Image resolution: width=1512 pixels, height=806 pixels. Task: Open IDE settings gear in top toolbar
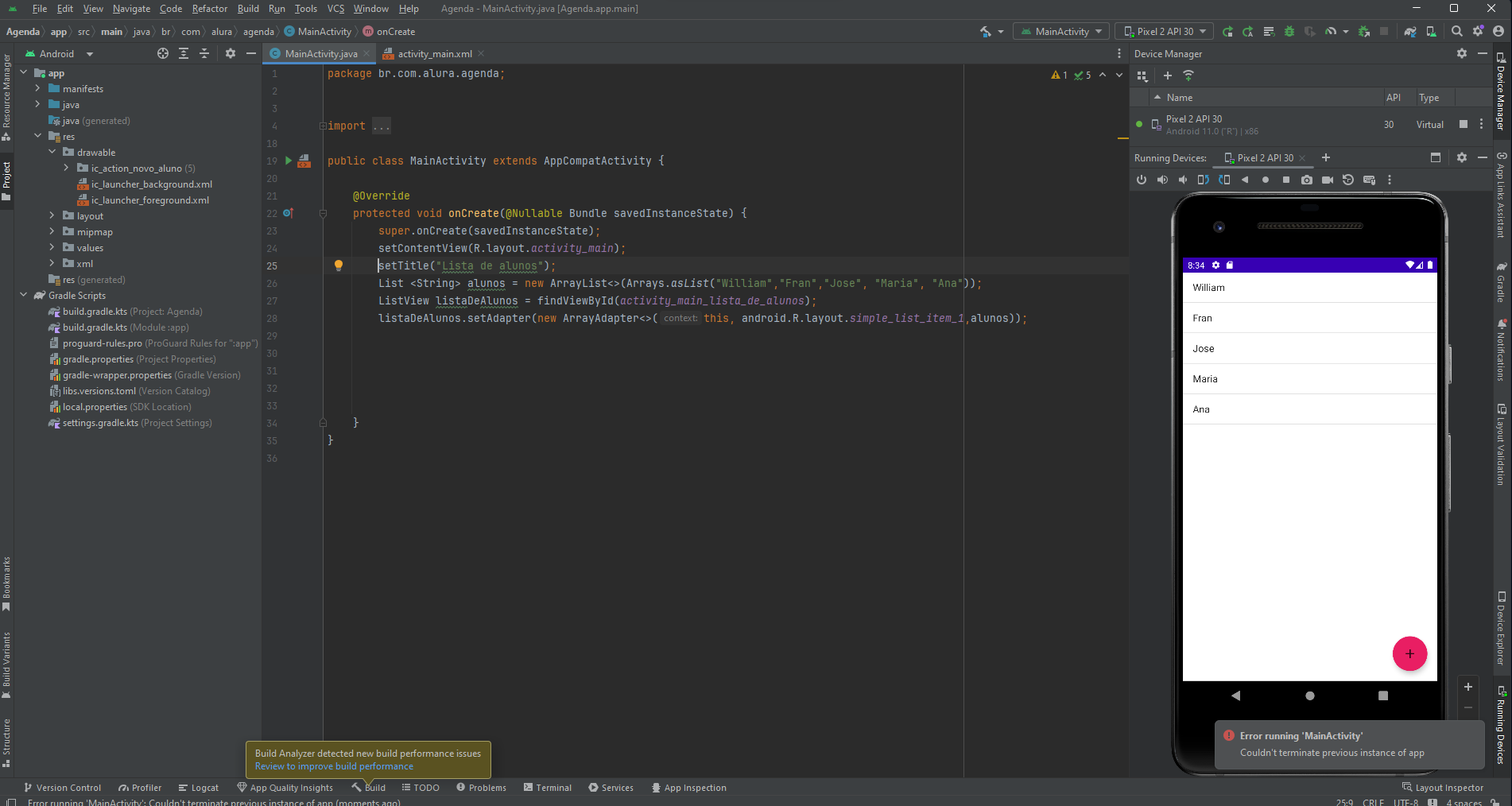[1478, 32]
